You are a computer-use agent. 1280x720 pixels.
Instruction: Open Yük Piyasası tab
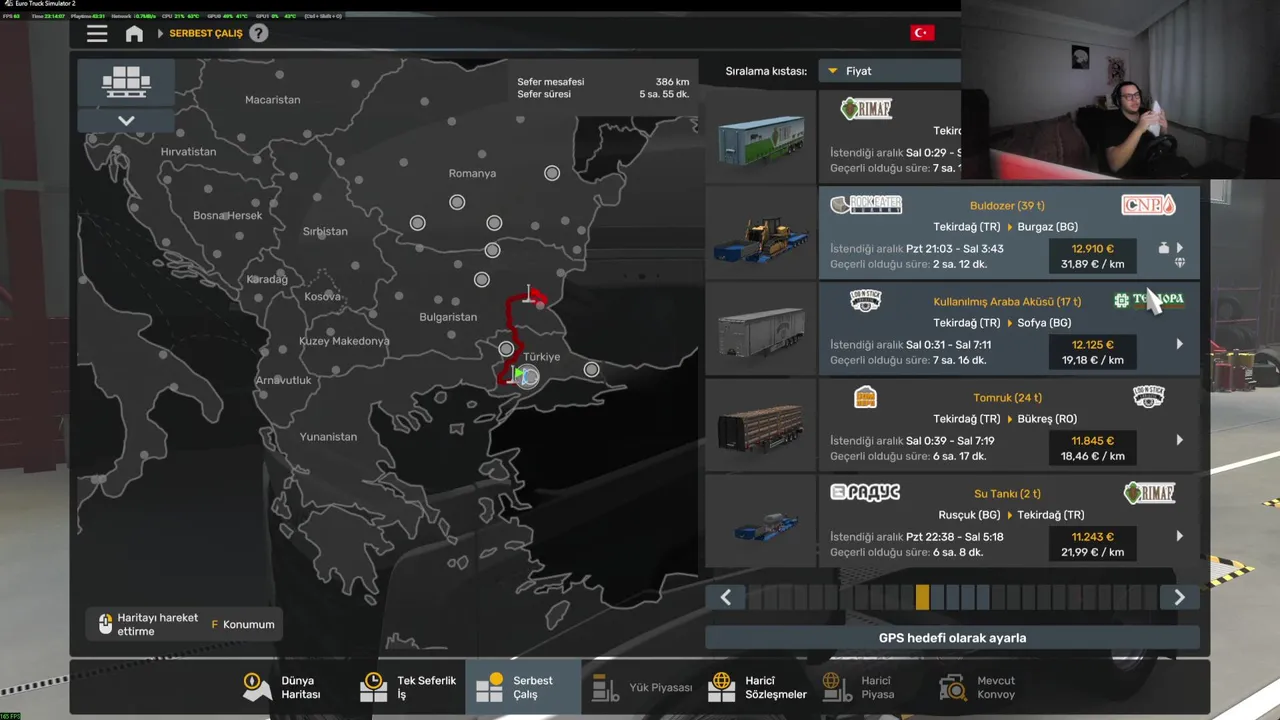pyautogui.click(x=642, y=687)
